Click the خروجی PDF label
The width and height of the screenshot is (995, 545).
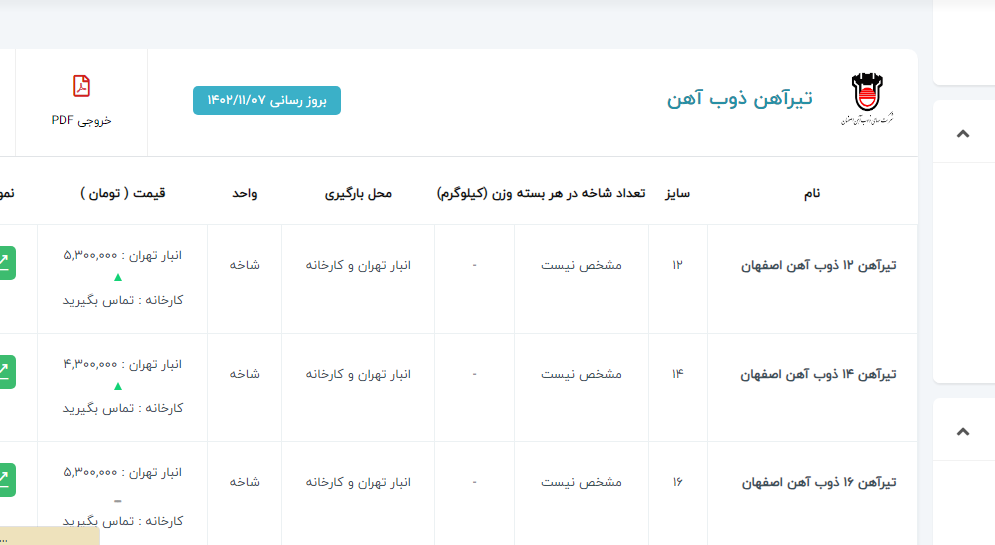tap(81, 120)
